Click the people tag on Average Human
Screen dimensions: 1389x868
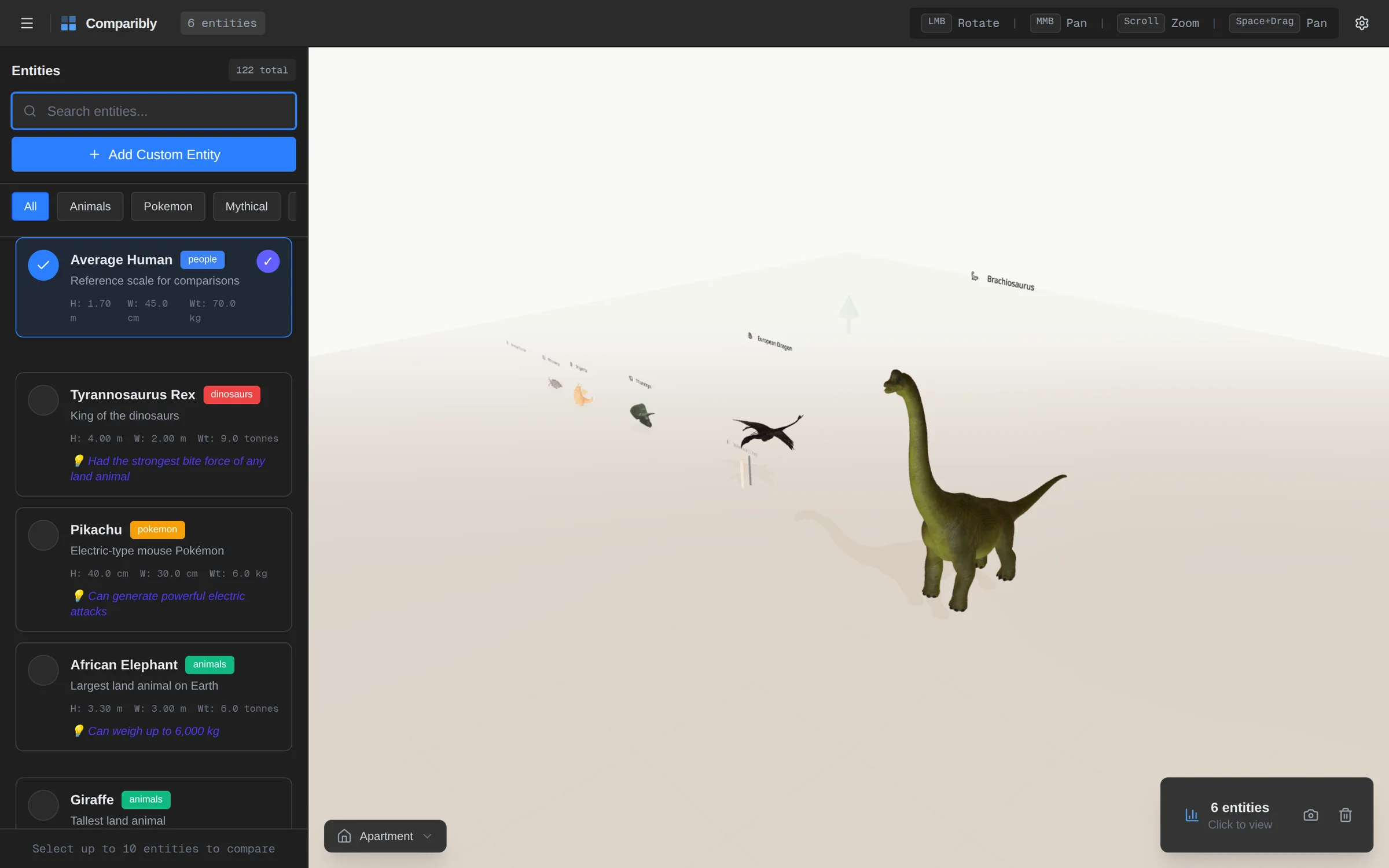tap(202, 260)
